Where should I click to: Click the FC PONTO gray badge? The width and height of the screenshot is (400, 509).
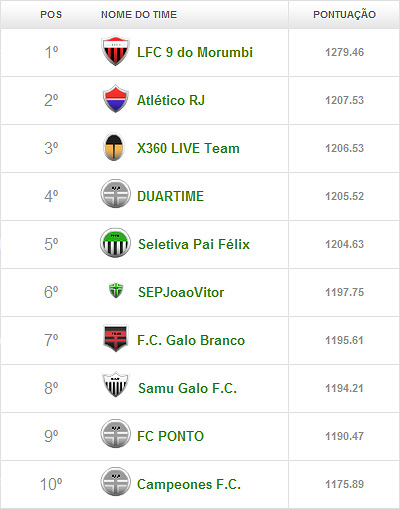point(115,434)
